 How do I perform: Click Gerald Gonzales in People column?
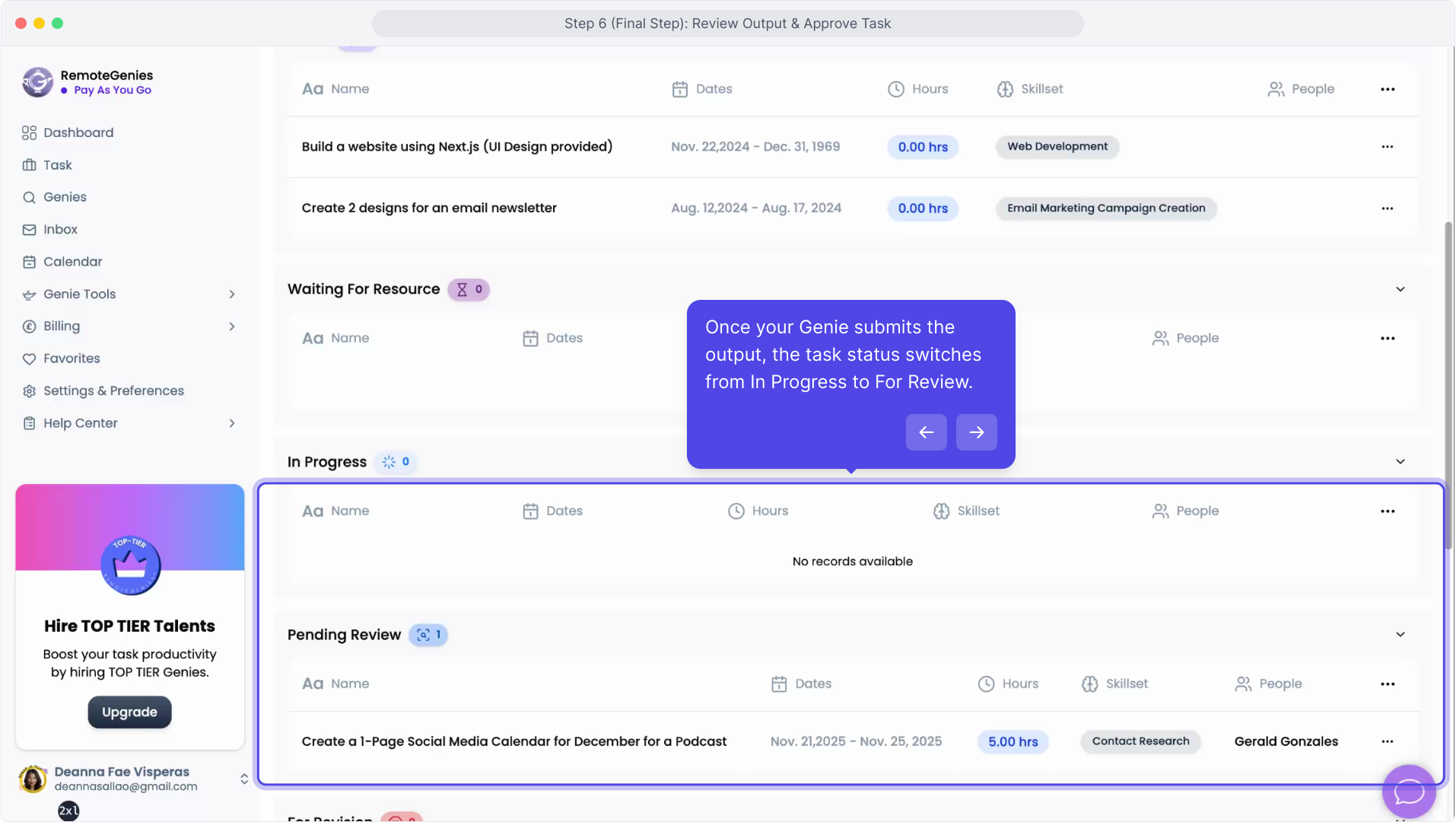tap(1286, 742)
